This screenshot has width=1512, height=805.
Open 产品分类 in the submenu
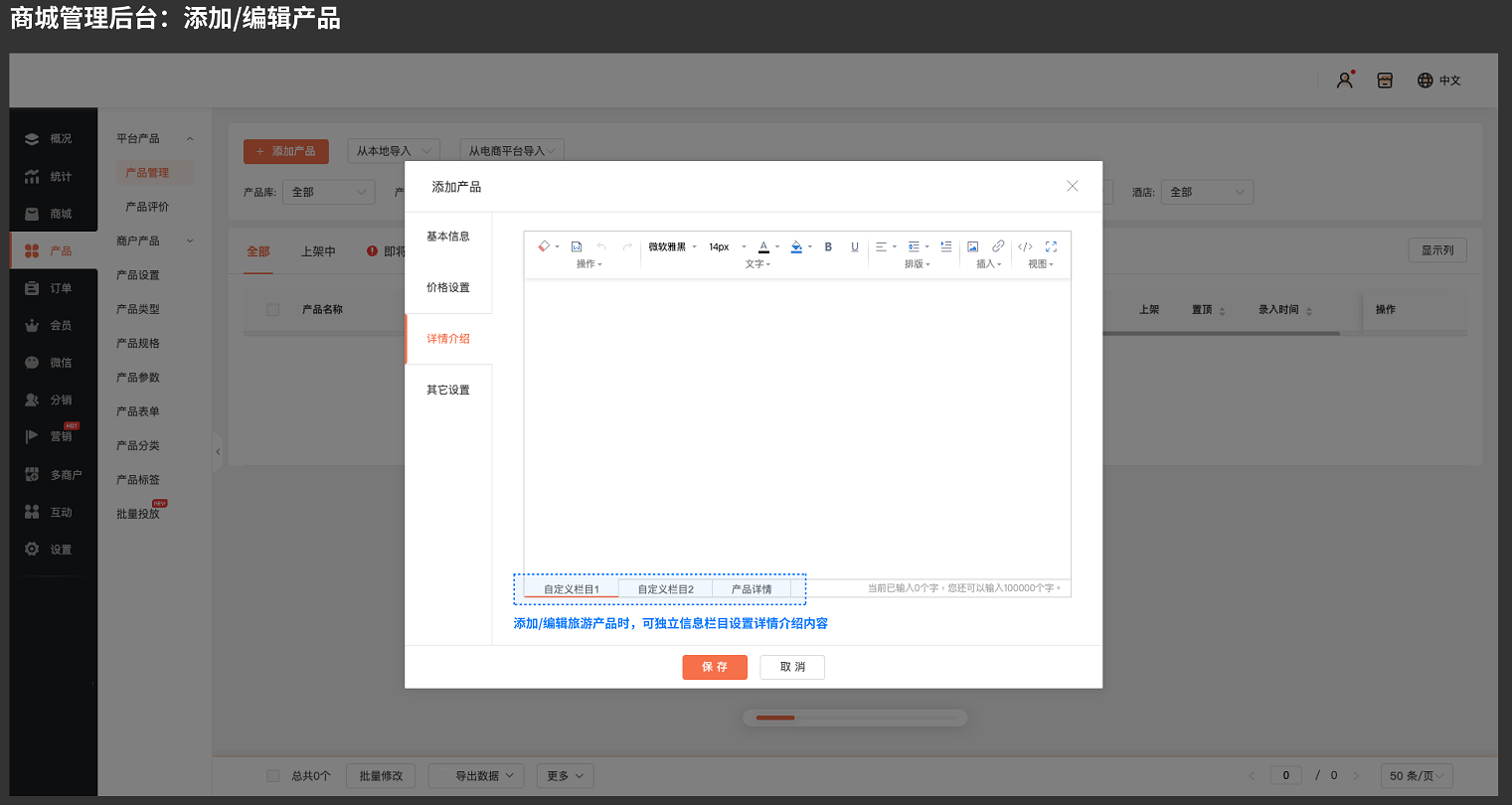click(x=138, y=445)
